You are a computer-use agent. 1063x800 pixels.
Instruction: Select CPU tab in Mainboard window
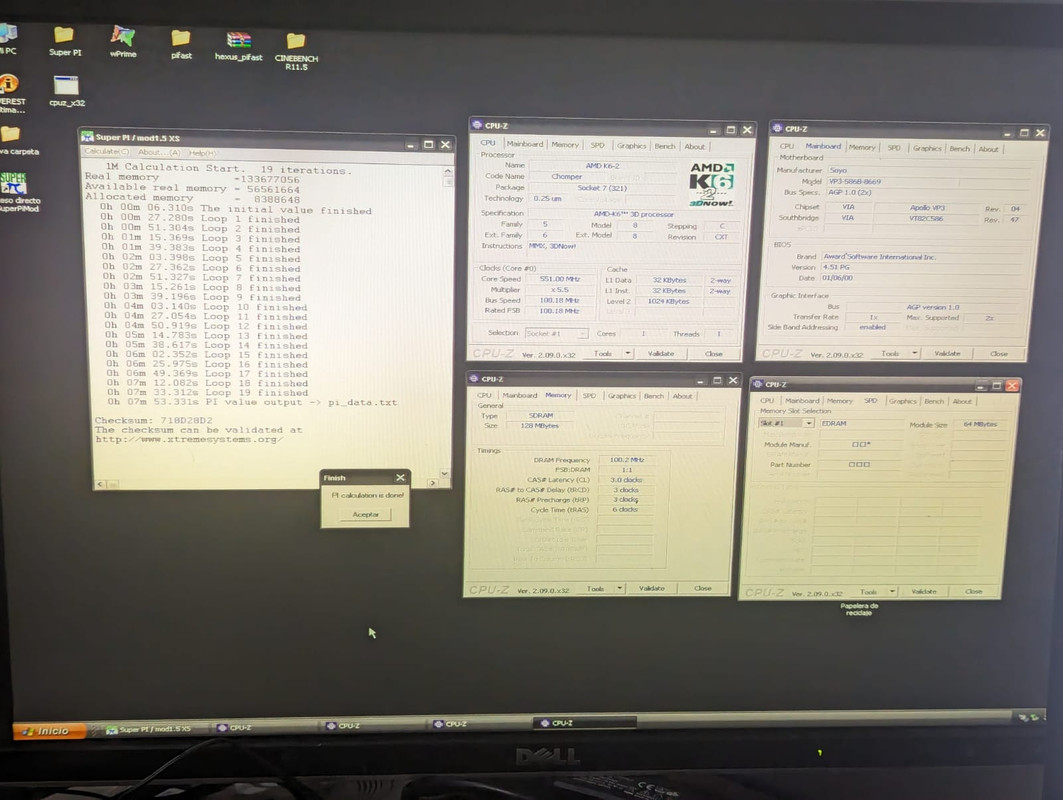[786, 146]
